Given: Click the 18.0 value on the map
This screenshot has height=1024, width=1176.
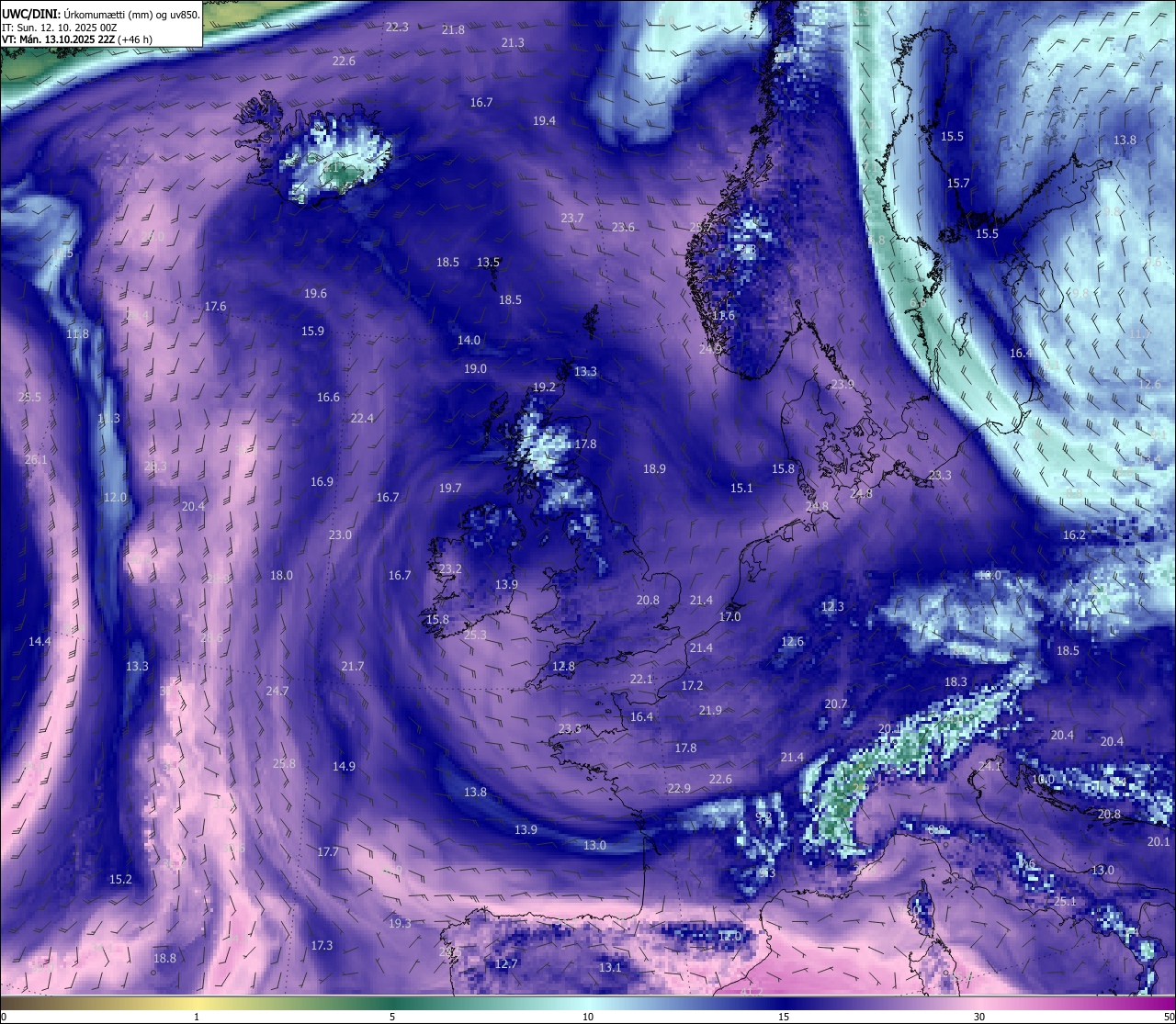Looking at the screenshot, I should 281,576.
